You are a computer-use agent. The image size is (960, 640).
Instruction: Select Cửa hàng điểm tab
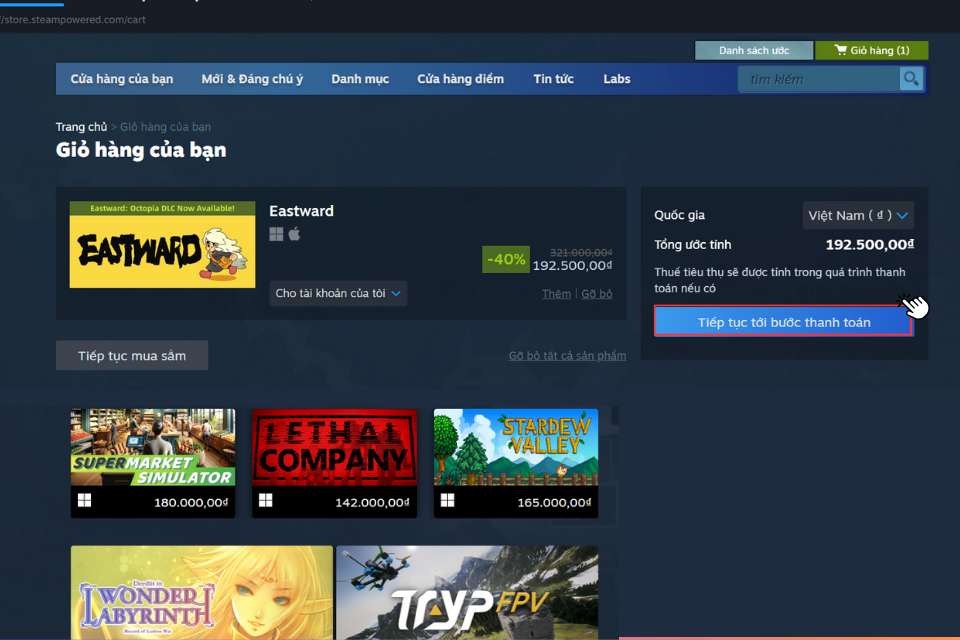coord(460,79)
